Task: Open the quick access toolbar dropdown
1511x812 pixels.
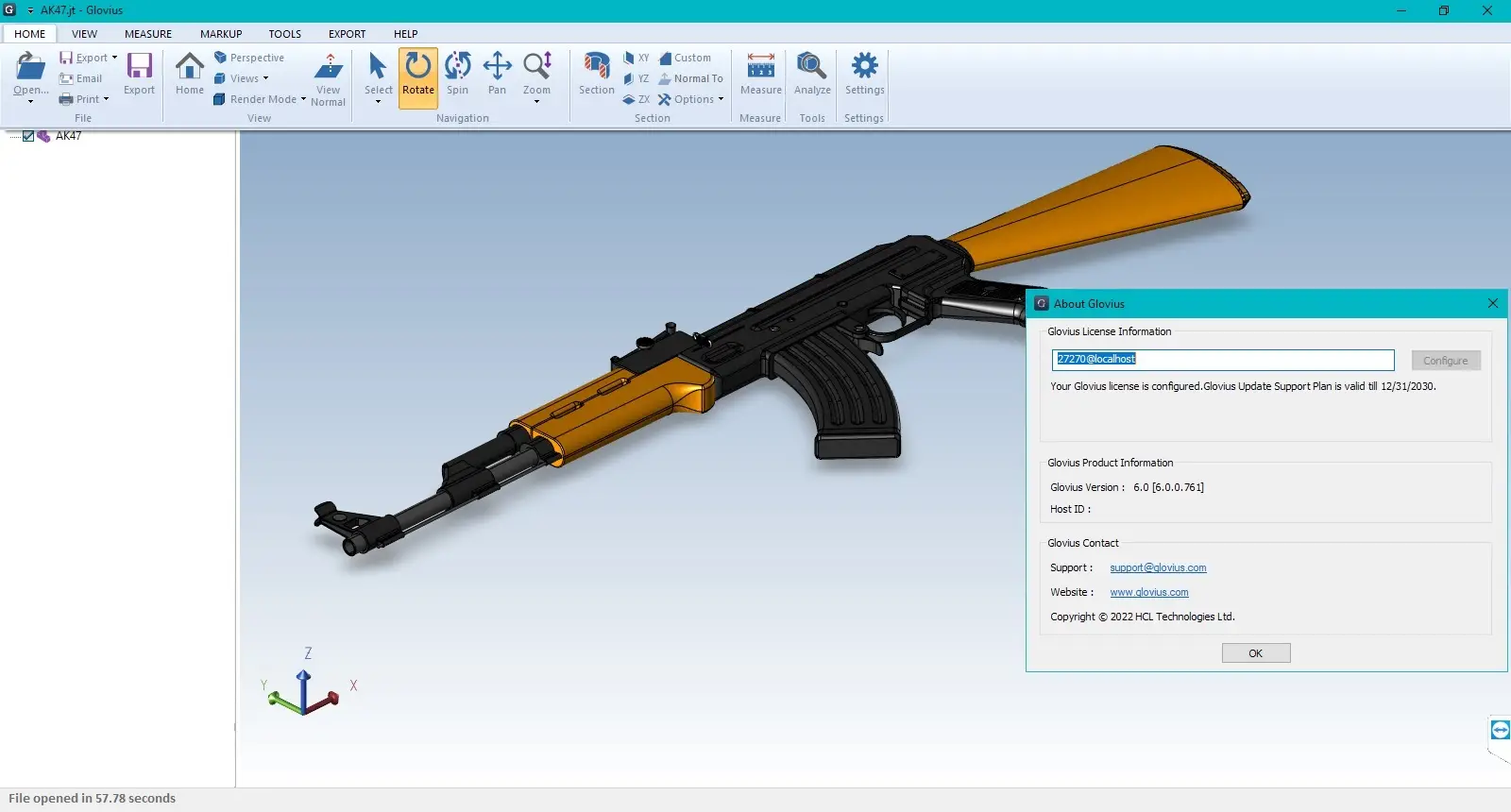Action: tap(30, 10)
